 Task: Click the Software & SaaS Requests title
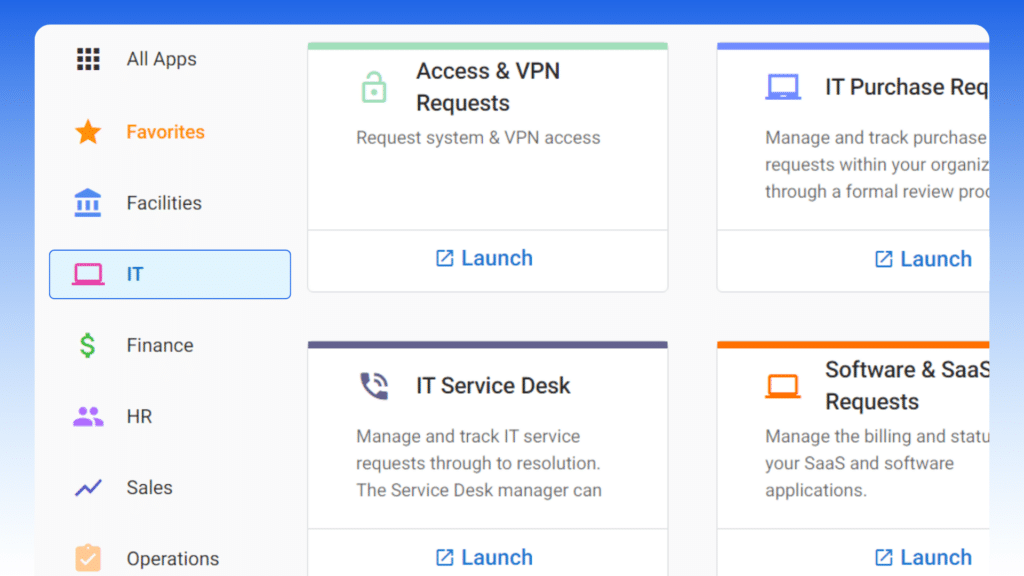pos(907,385)
